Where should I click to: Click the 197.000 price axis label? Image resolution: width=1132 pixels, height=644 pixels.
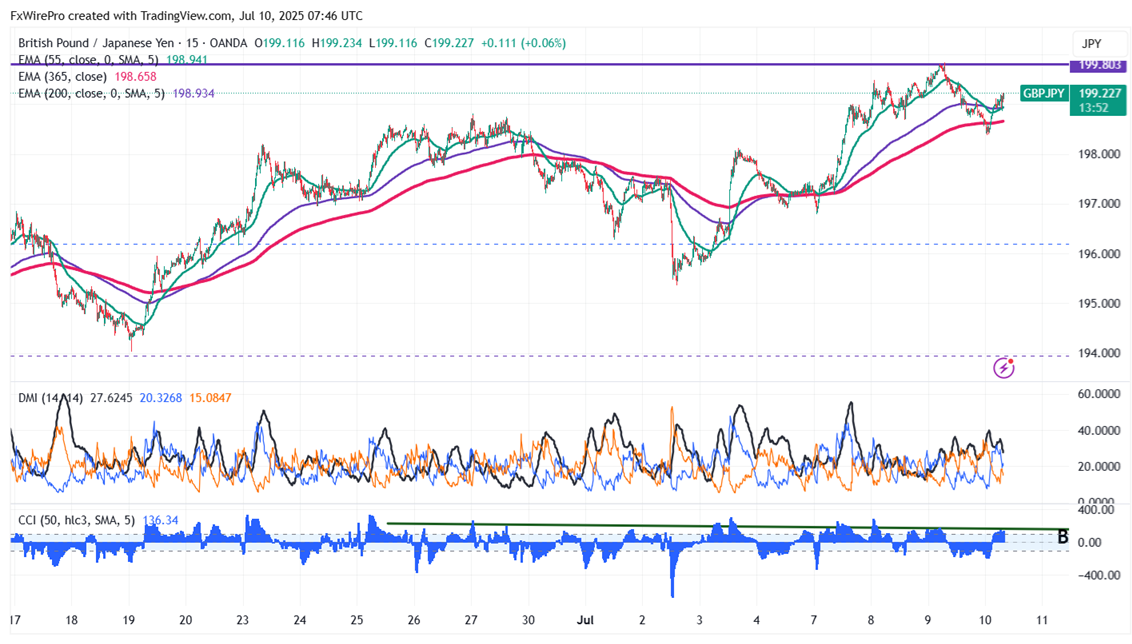tap(1099, 204)
